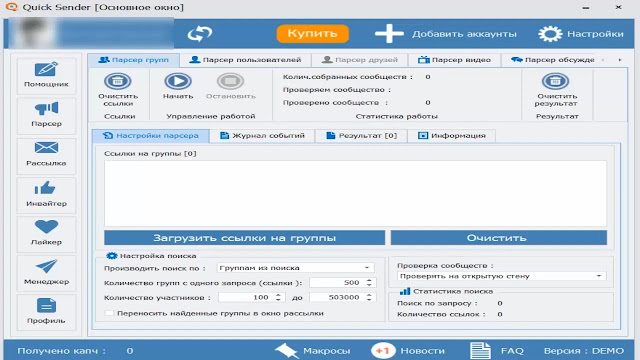Click the Новости label in status bar

pyautogui.click(x=422, y=351)
